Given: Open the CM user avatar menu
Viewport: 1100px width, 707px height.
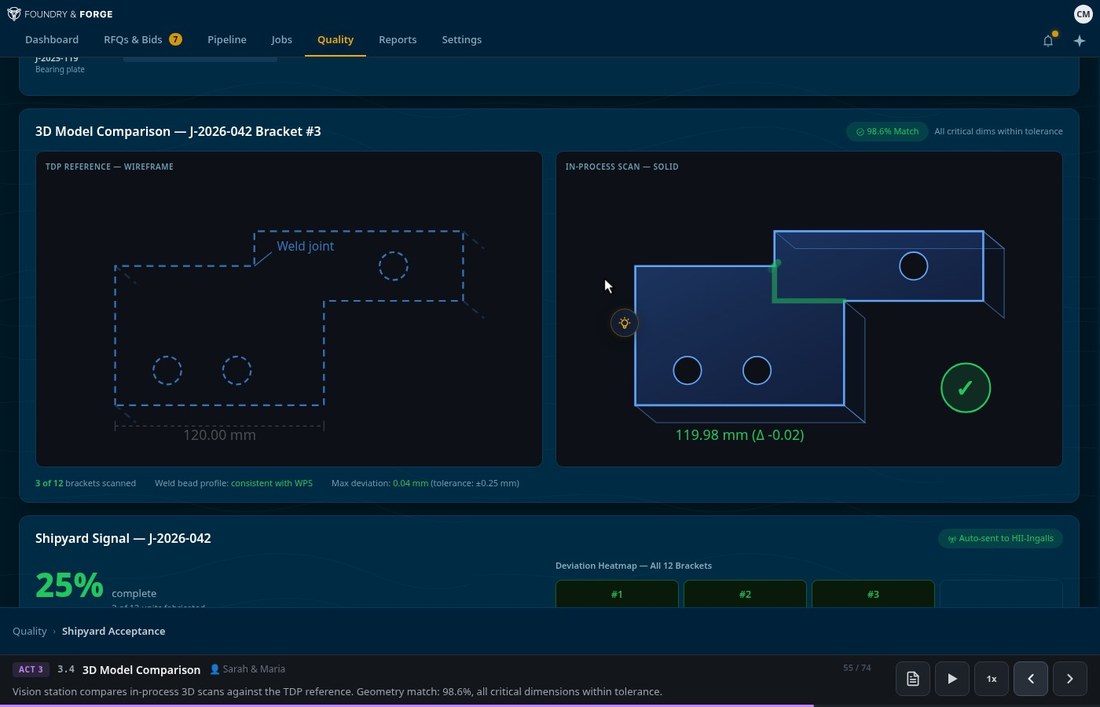Looking at the screenshot, I should [x=1083, y=13].
